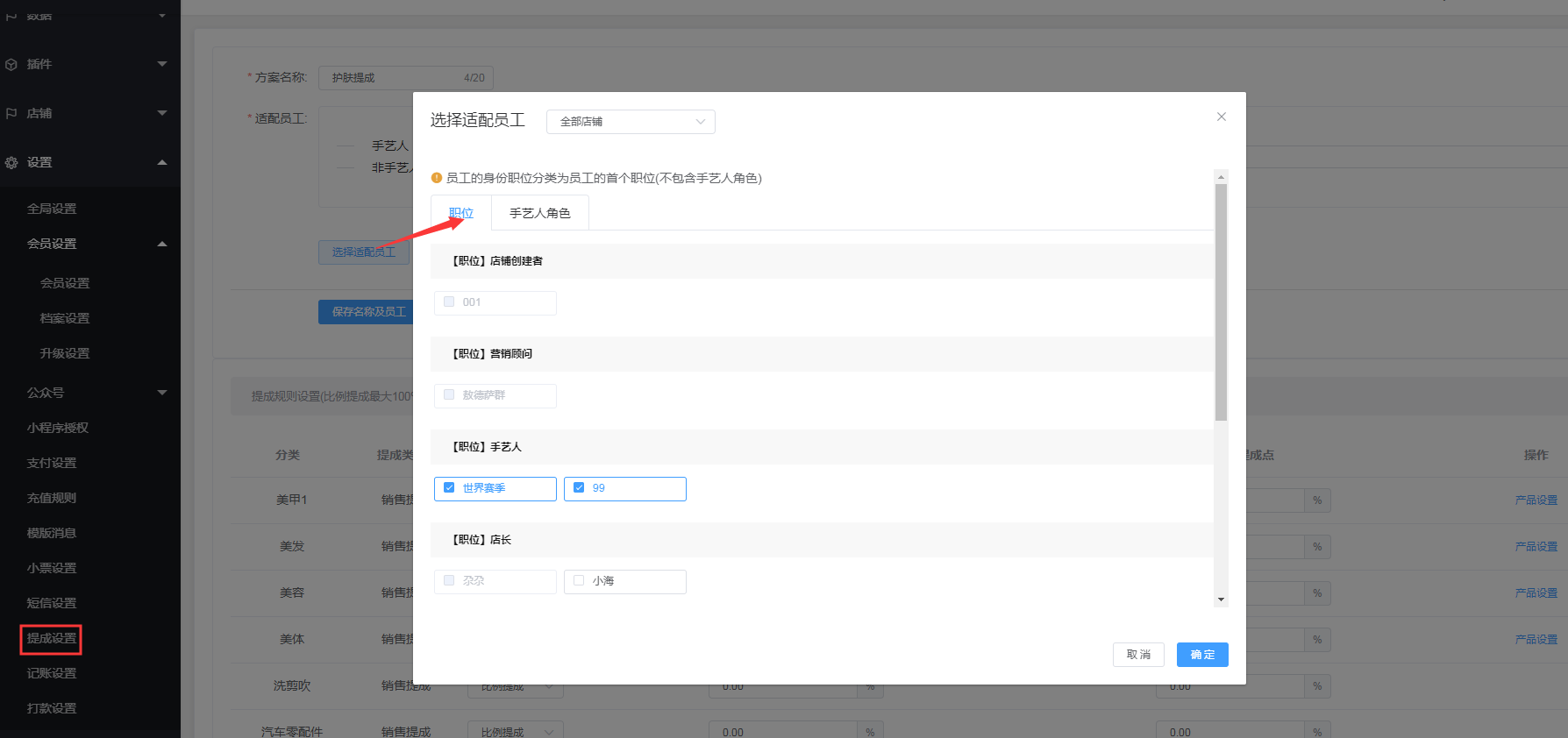The height and width of the screenshot is (738, 1568).
Task: Collapse the 会员设置 submenu arrow
Action: click(162, 244)
